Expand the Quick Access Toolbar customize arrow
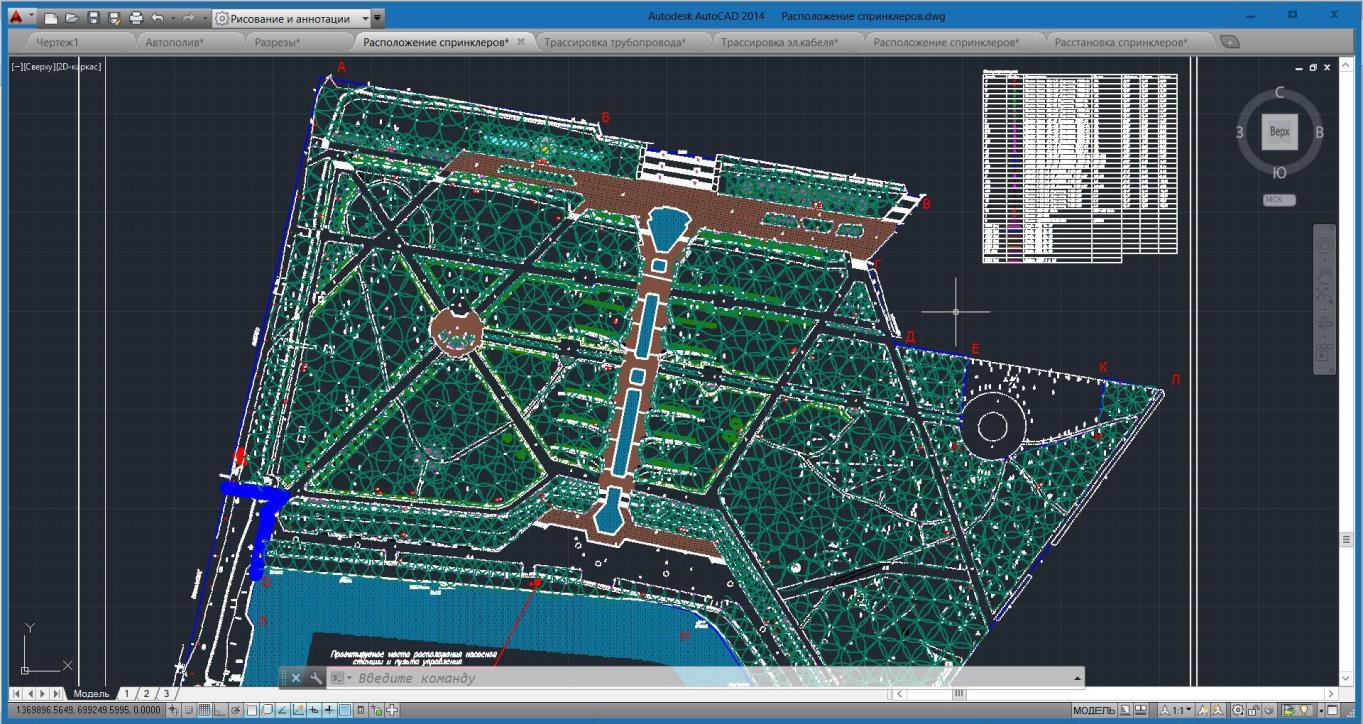This screenshot has width=1363, height=724. (377, 18)
